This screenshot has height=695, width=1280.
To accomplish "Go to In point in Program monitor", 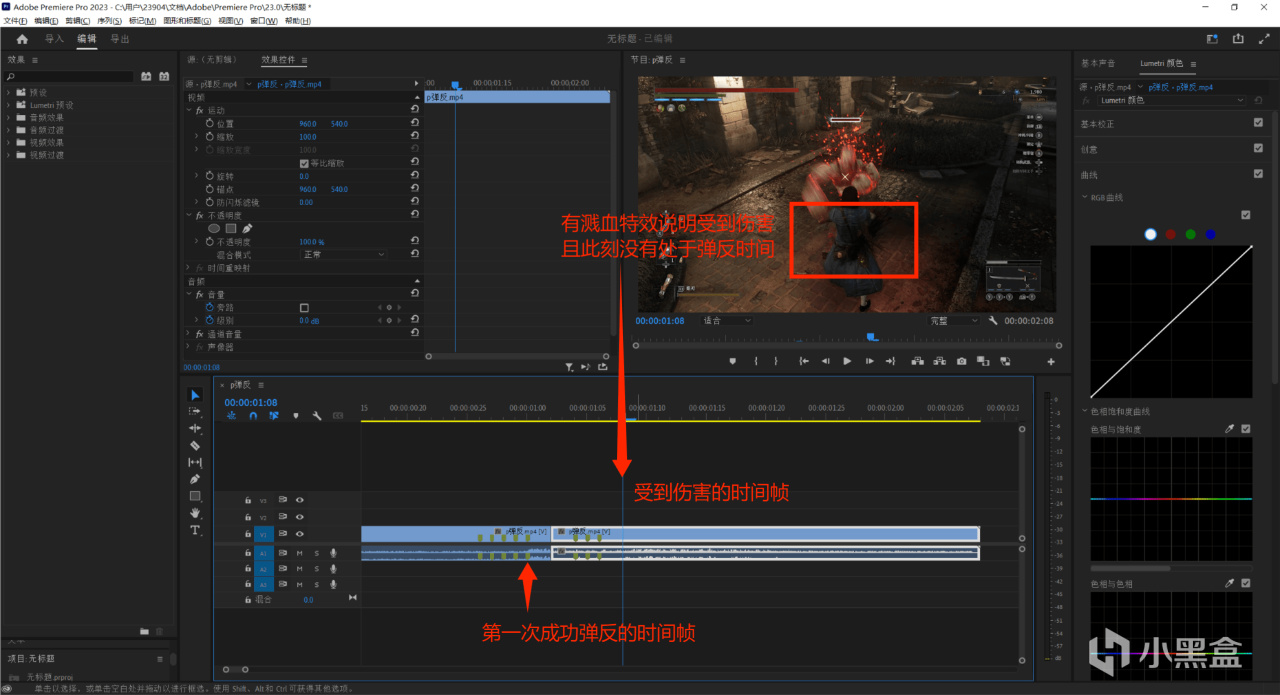I will (x=803, y=361).
